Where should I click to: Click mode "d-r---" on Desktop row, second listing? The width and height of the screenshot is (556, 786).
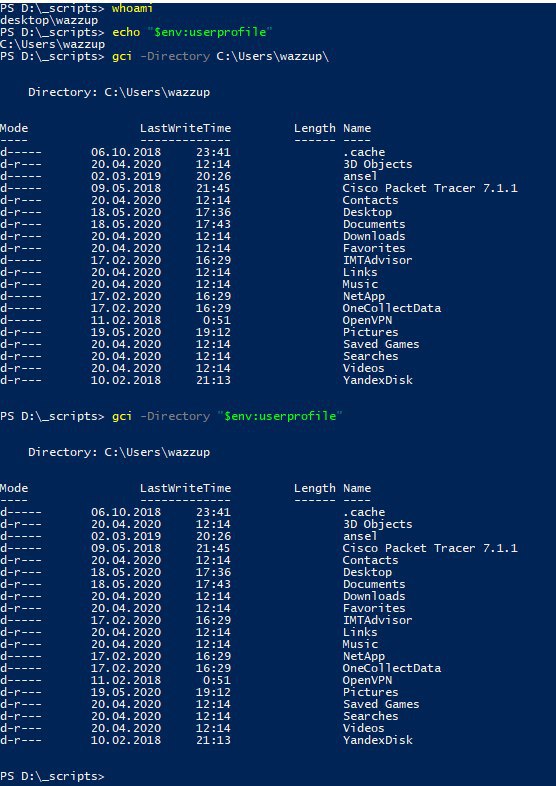21,572
